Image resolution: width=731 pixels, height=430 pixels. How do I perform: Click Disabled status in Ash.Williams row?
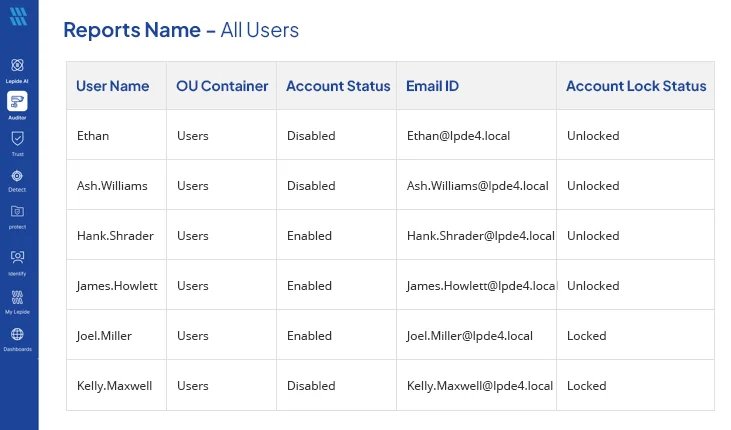[311, 186]
